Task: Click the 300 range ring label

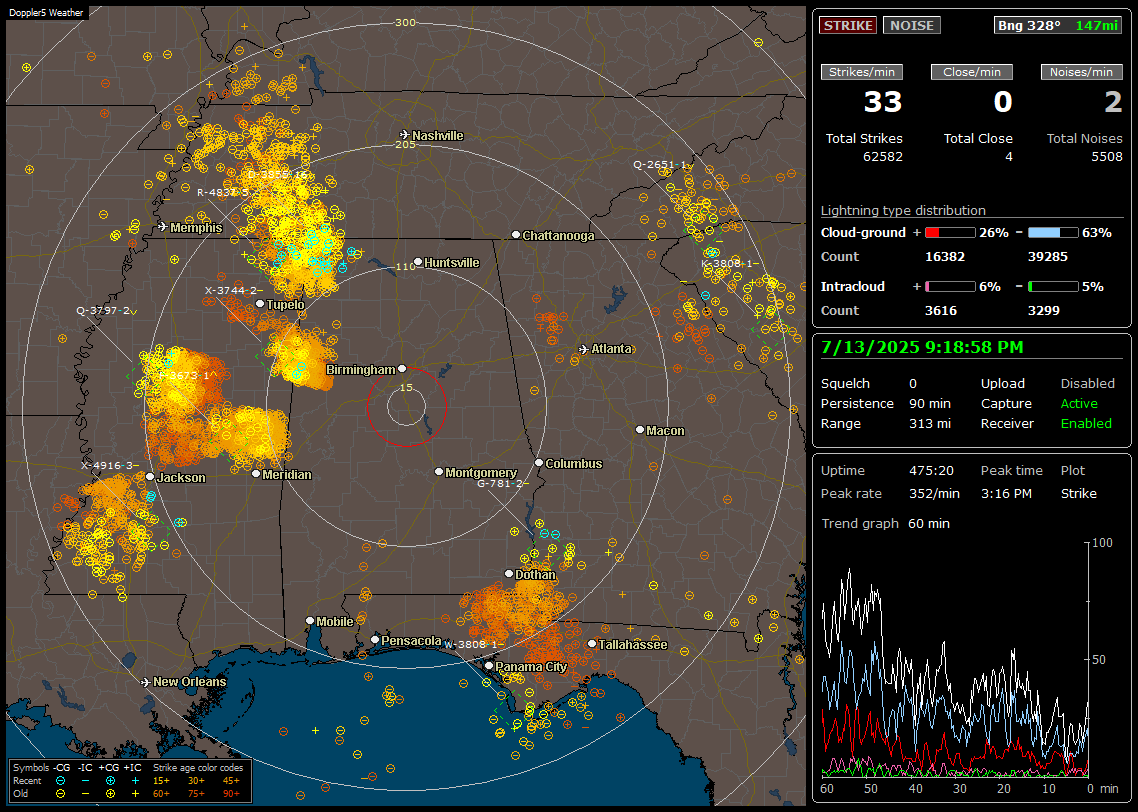Action: point(405,22)
